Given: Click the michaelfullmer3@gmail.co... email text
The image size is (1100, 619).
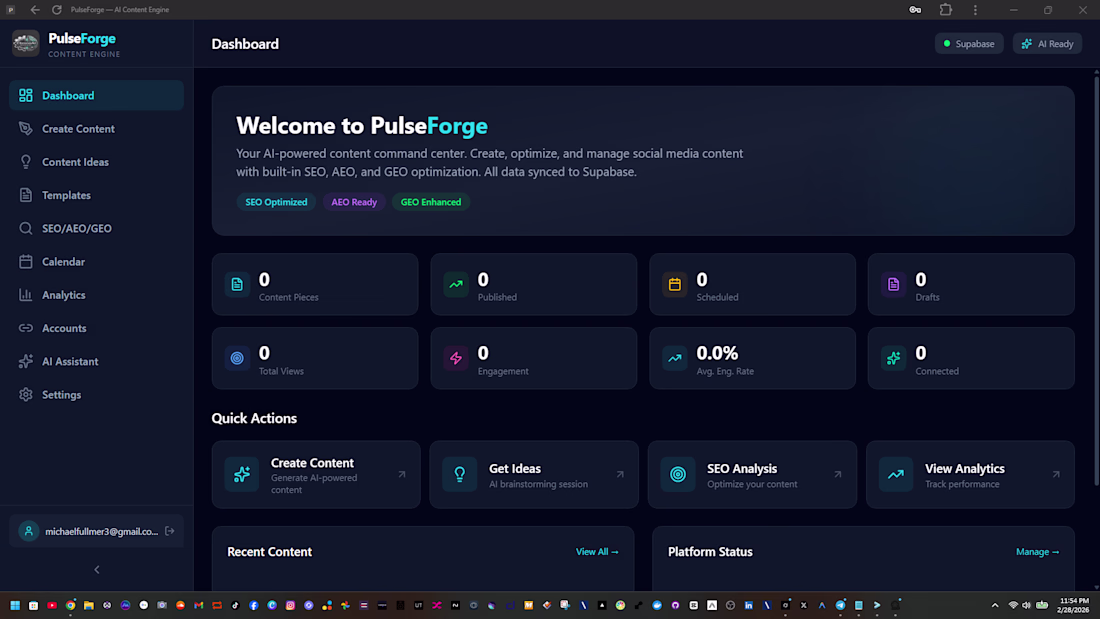Looking at the screenshot, I should [x=102, y=531].
